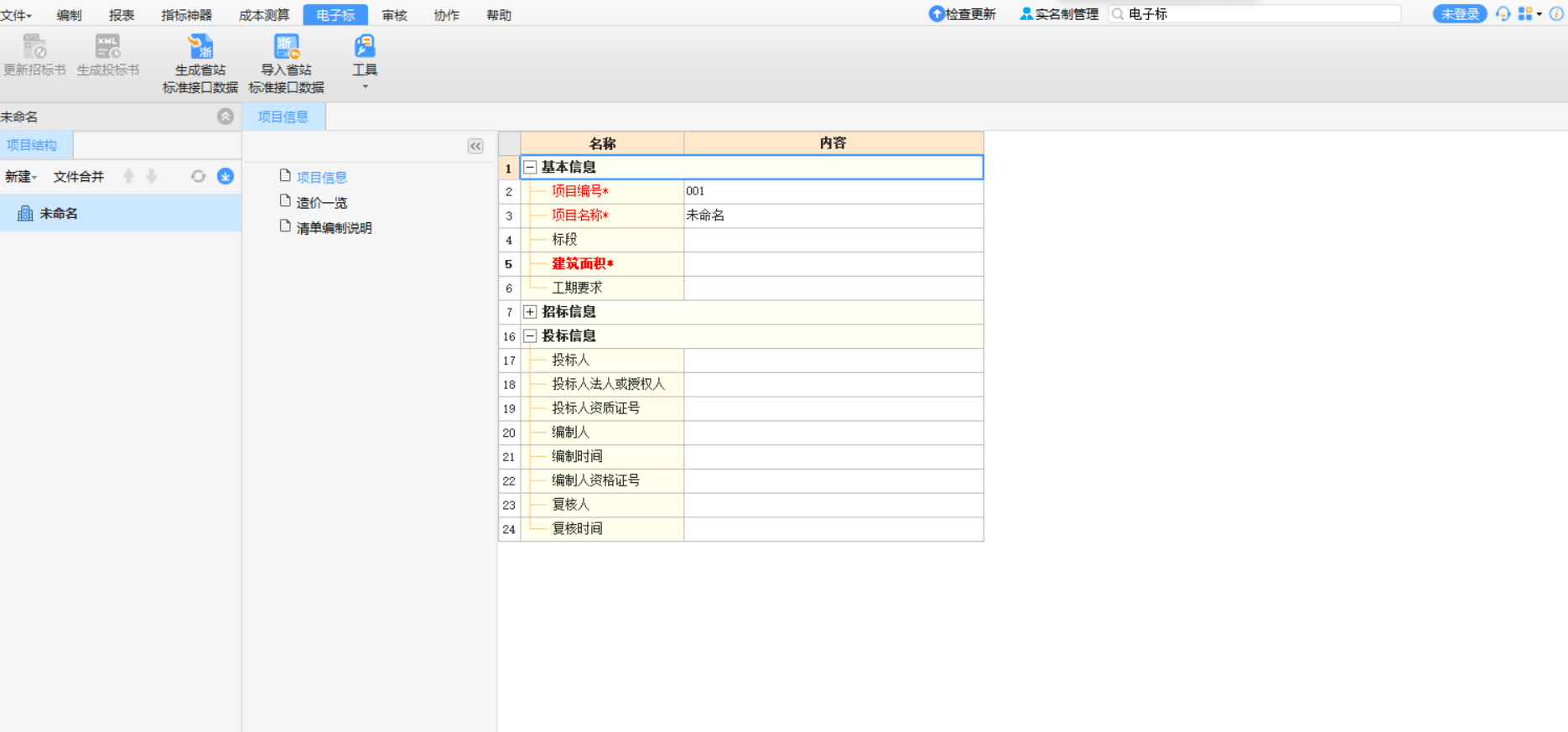Open 实名制管理 user icon
This screenshot has width=1568, height=732.
pyautogui.click(x=1026, y=14)
